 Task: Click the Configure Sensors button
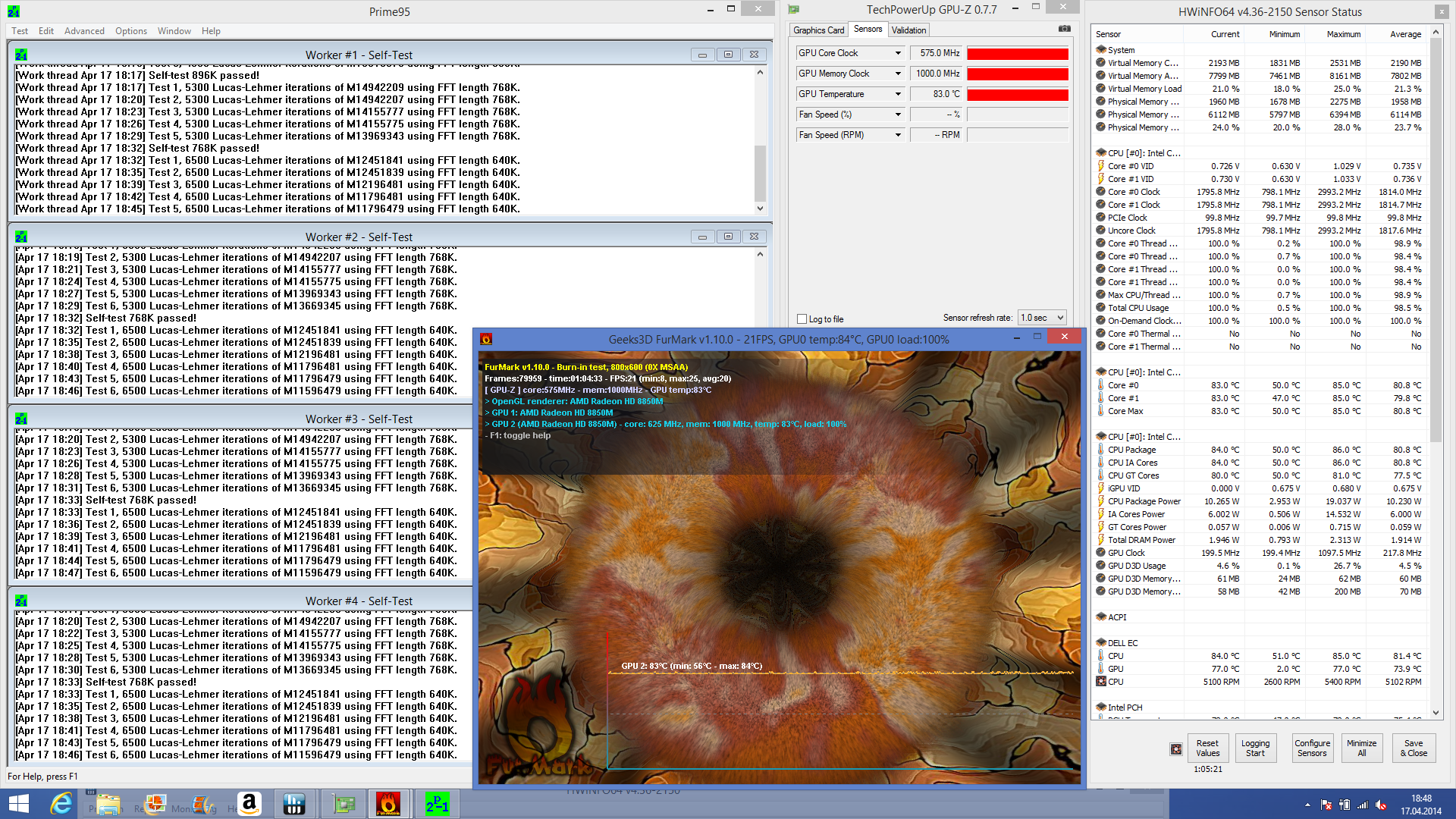tap(1312, 748)
